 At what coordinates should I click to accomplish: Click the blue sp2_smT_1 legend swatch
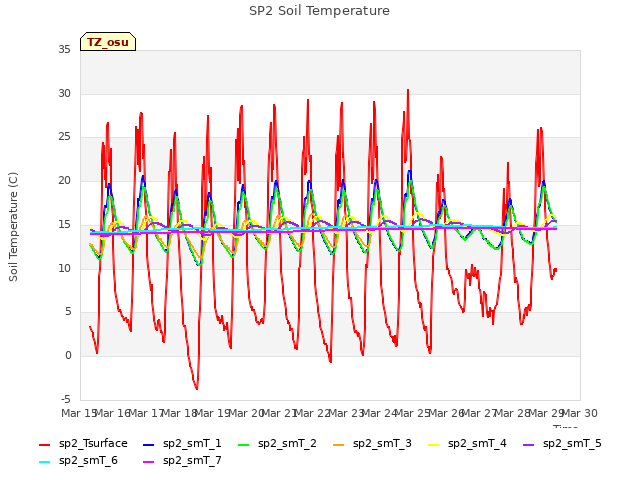[x=149, y=444]
